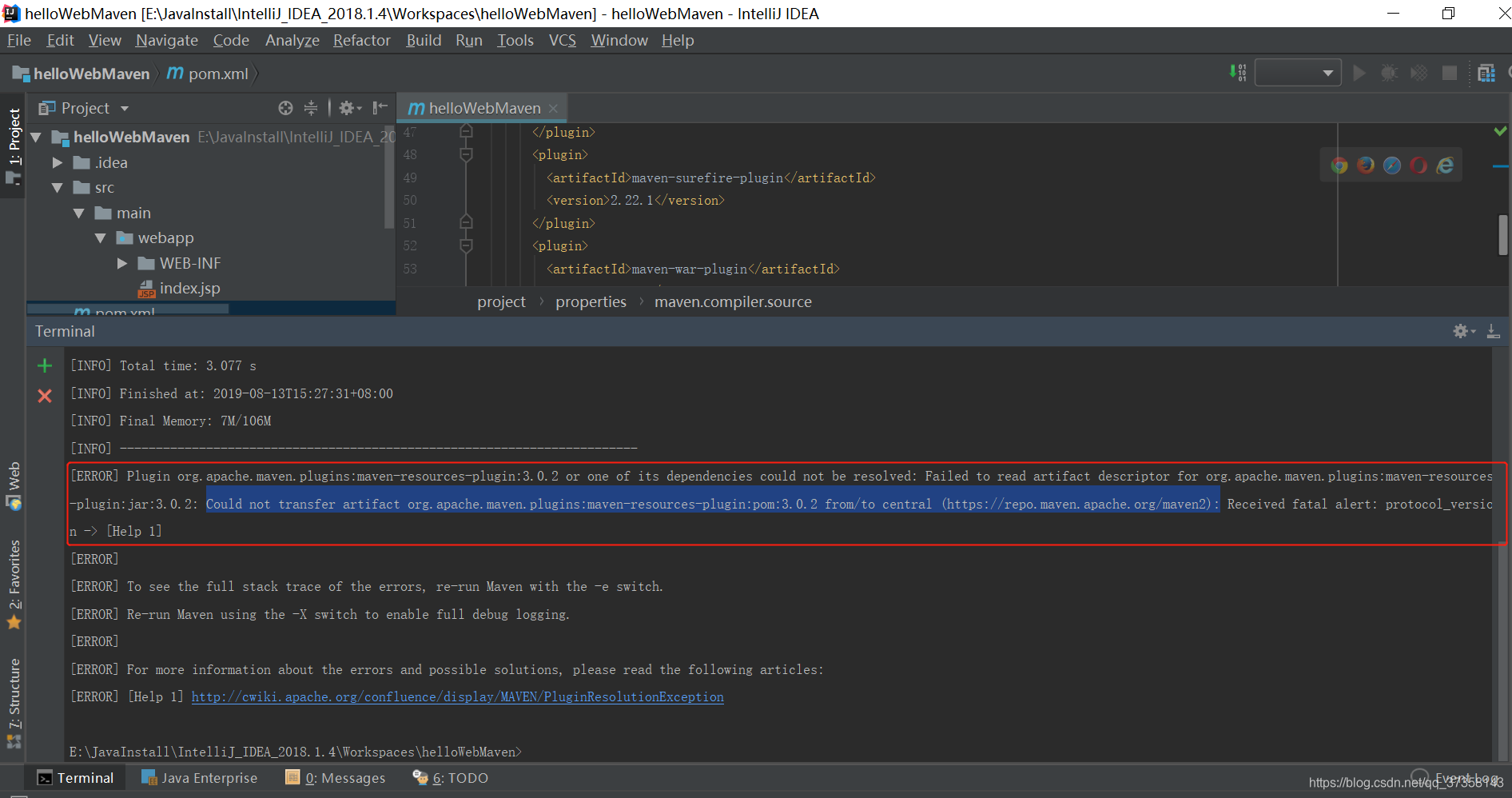
Task: Collapse the src folder
Action: tap(58, 188)
